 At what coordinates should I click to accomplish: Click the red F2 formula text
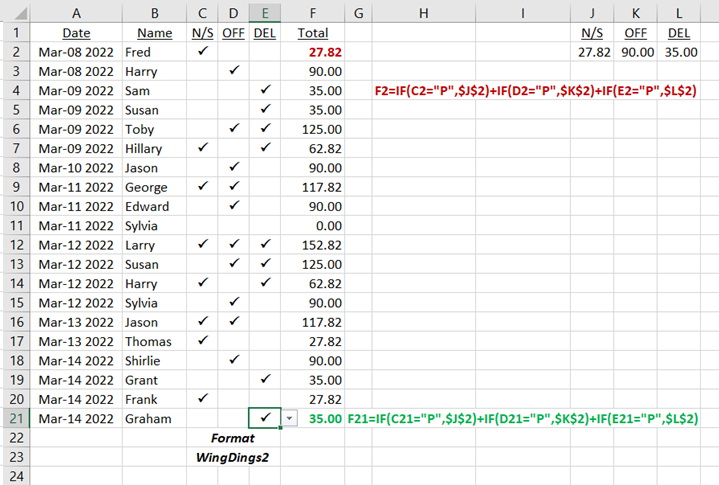pos(535,91)
